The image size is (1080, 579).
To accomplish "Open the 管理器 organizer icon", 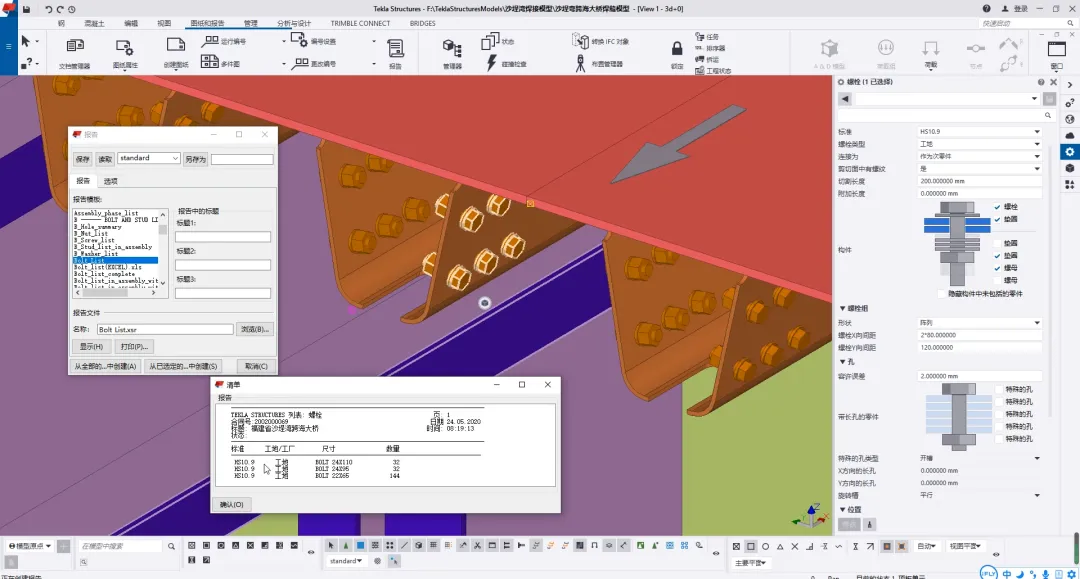I will tap(452, 48).
